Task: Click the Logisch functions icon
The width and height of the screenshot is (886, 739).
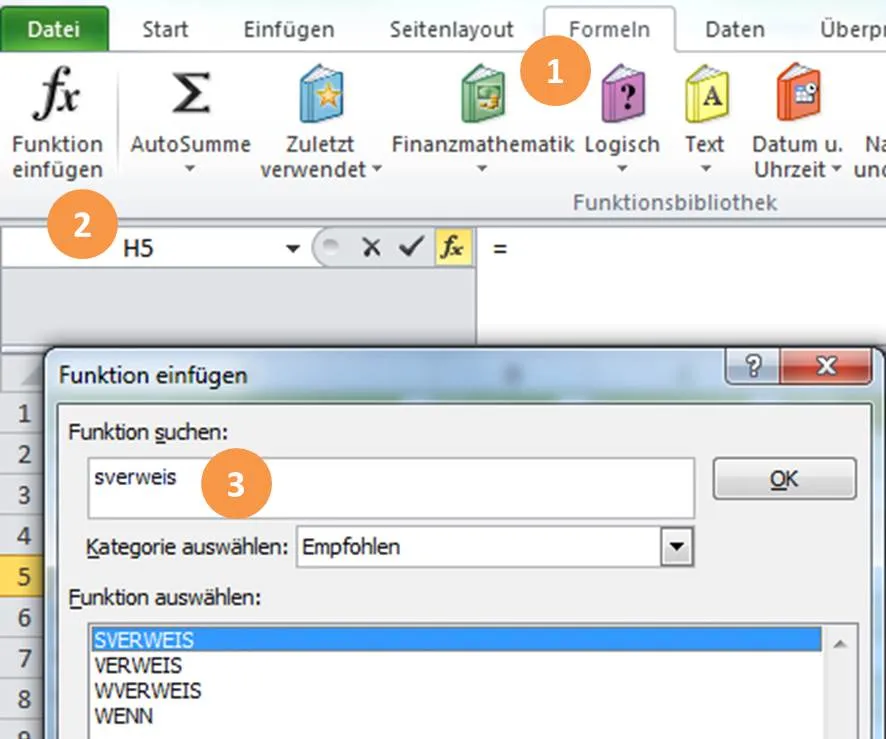Action: click(x=622, y=95)
